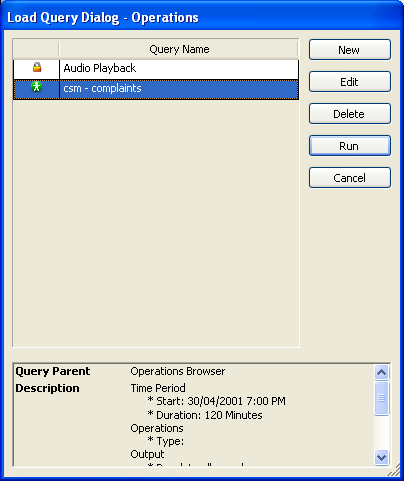Click the description panel's scroll down arrow
Screen dimensions: 404x481
coord(381,457)
